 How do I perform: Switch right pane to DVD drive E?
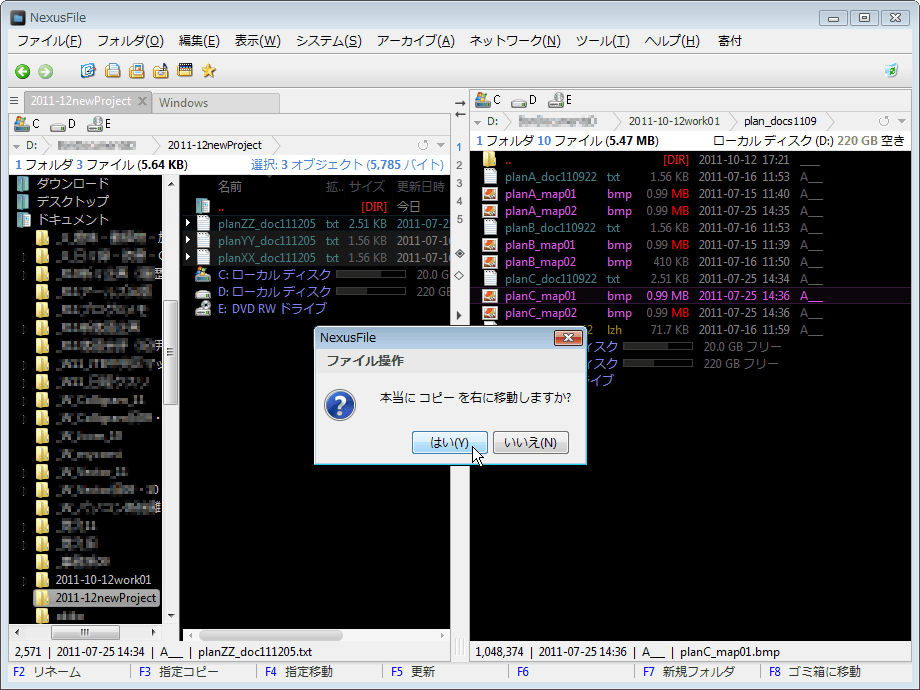pyautogui.click(x=560, y=100)
